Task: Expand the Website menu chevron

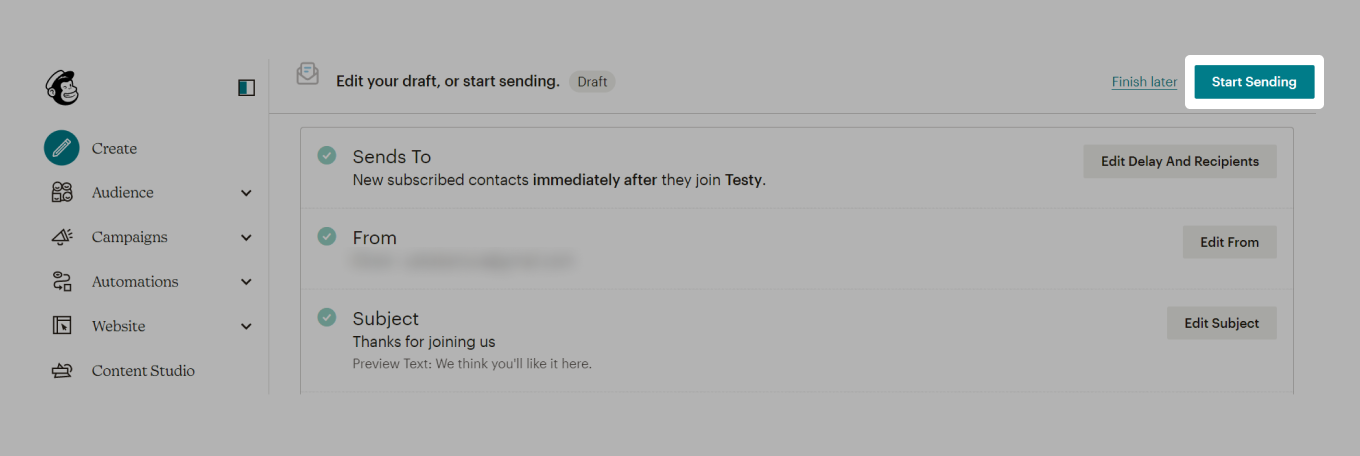Action: [x=247, y=327]
